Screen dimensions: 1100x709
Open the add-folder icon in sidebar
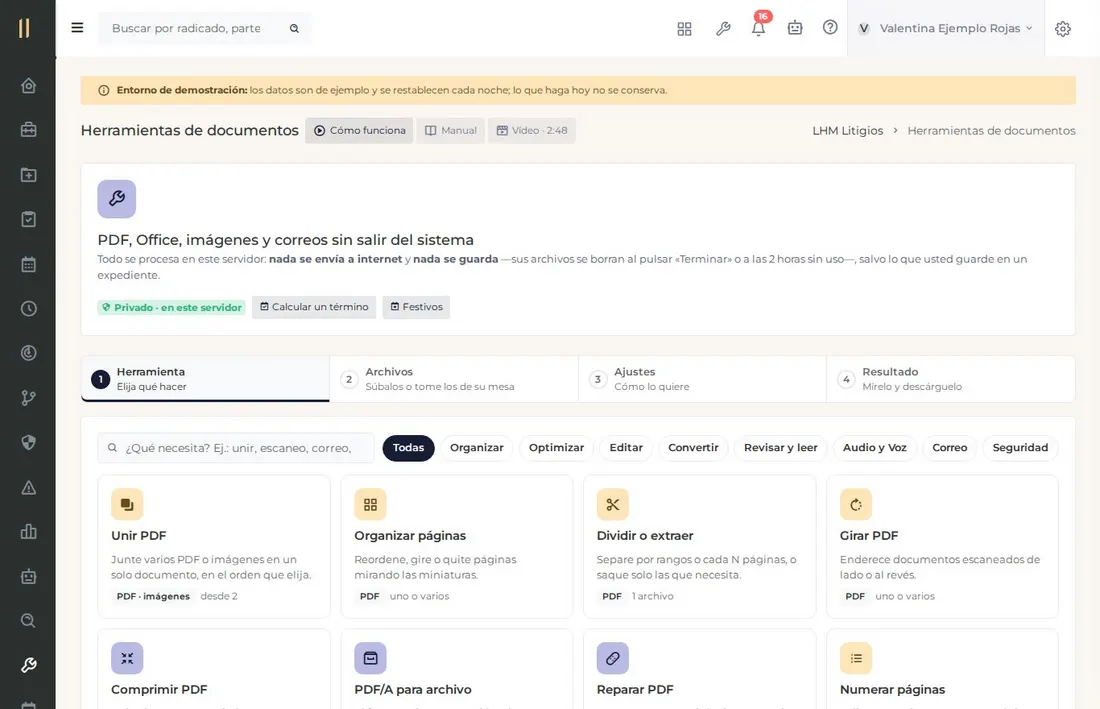28,175
